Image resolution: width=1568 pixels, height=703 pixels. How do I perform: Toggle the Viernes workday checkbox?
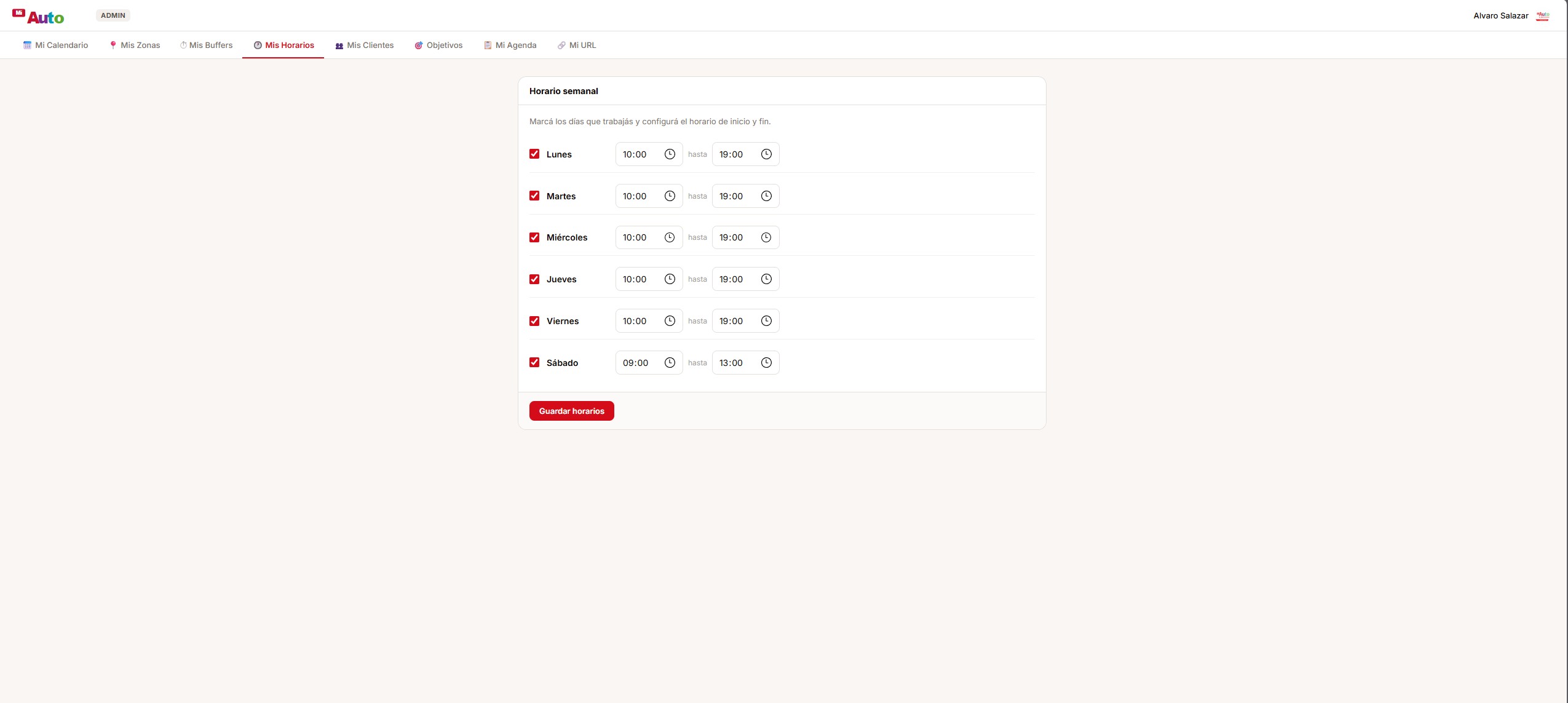pos(534,321)
